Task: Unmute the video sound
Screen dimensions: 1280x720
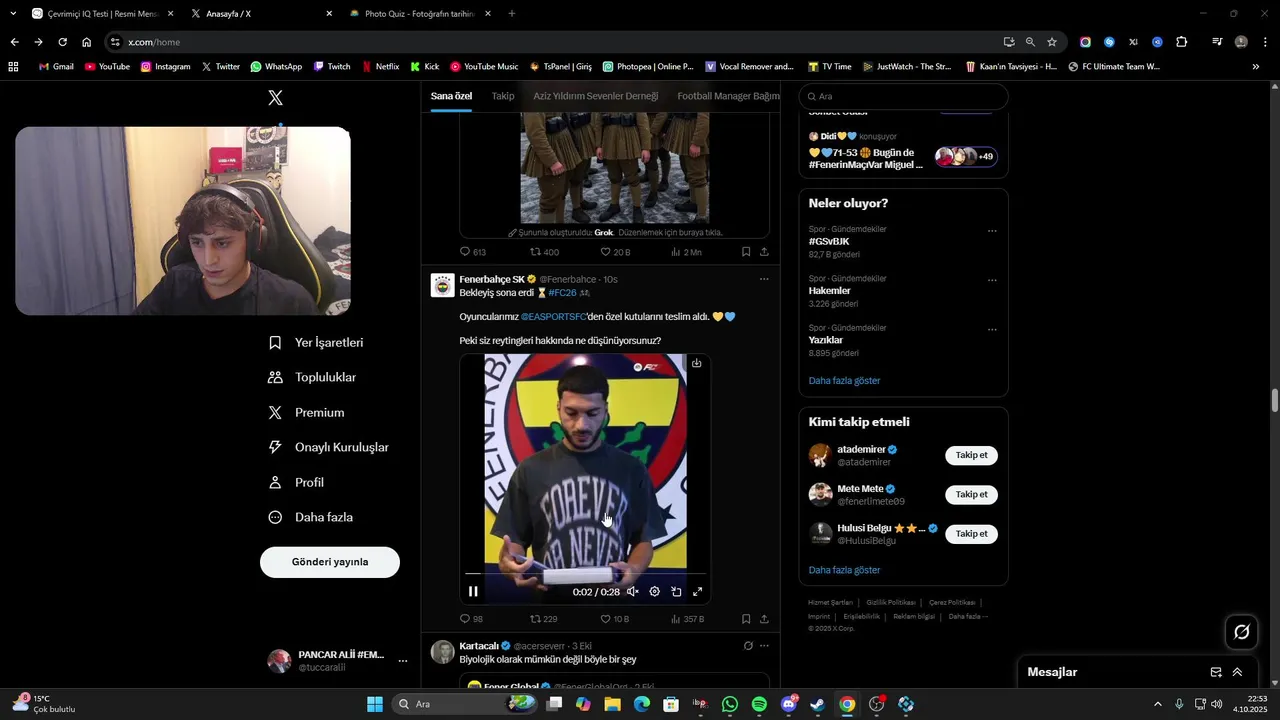Action: (x=633, y=592)
